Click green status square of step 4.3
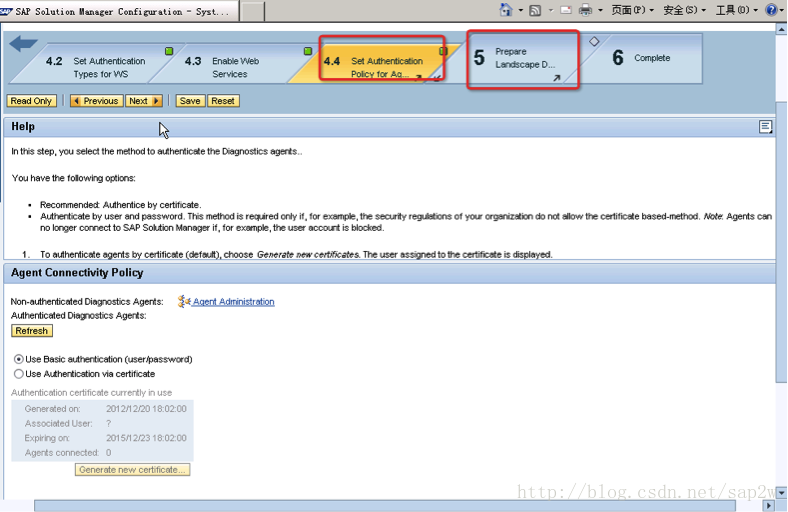Image resolution: width=788 pixels, height=512 pixels. click(308, 51)
